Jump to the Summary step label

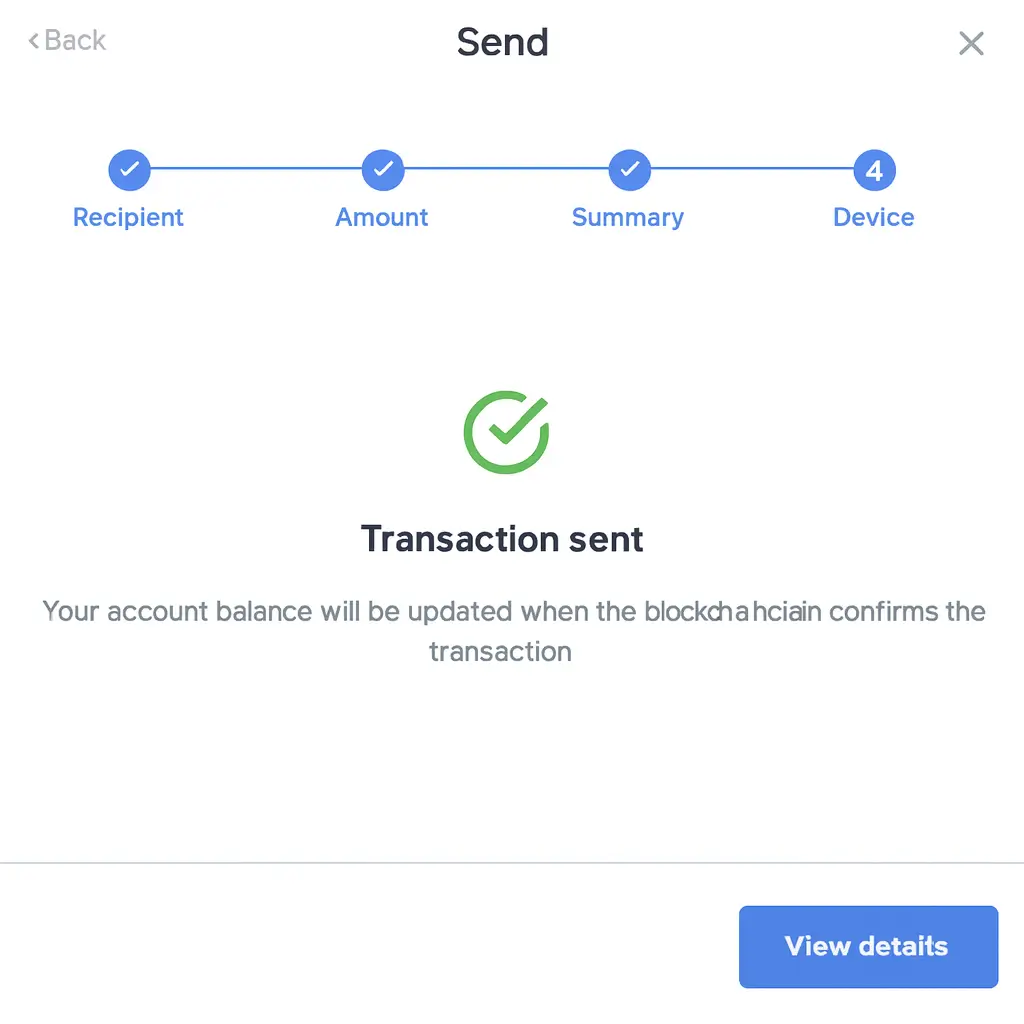pyautogui.click(x=628, y=217)
